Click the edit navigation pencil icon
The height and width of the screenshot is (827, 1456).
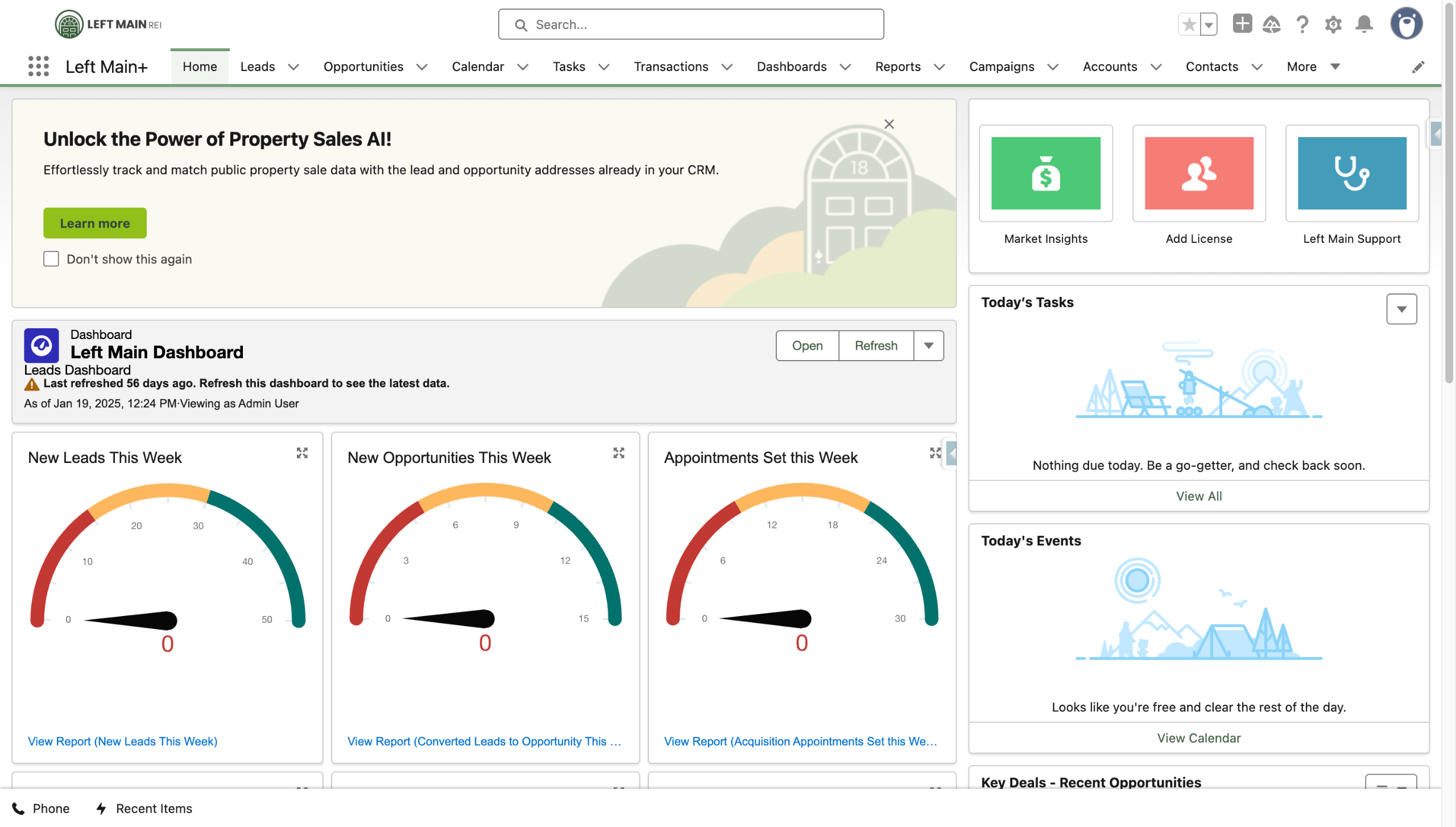[1418, 67]
